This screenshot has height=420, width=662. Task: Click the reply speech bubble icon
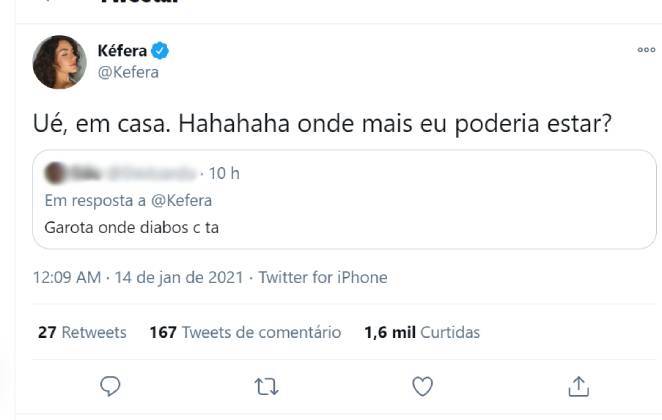pyautogui.click(x=111, y=385)
